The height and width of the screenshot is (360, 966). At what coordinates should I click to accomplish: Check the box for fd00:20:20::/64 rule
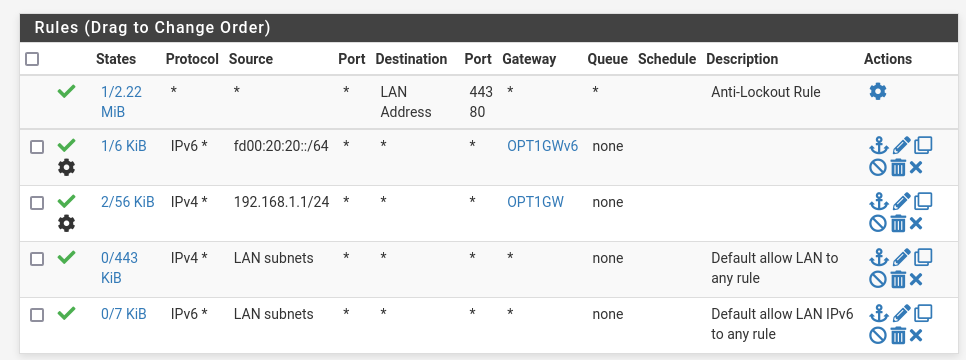[x=37, y=147]
